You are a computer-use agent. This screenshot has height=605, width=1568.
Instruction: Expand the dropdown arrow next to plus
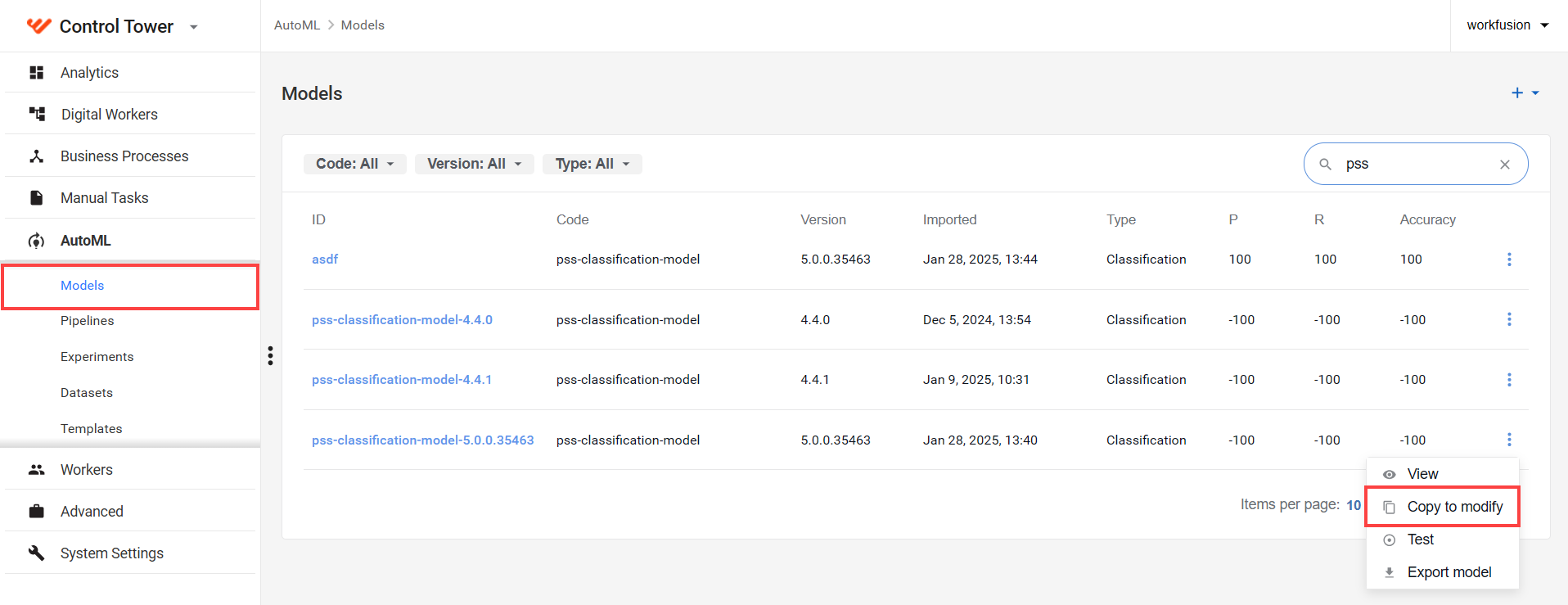tap(1535, 93)
